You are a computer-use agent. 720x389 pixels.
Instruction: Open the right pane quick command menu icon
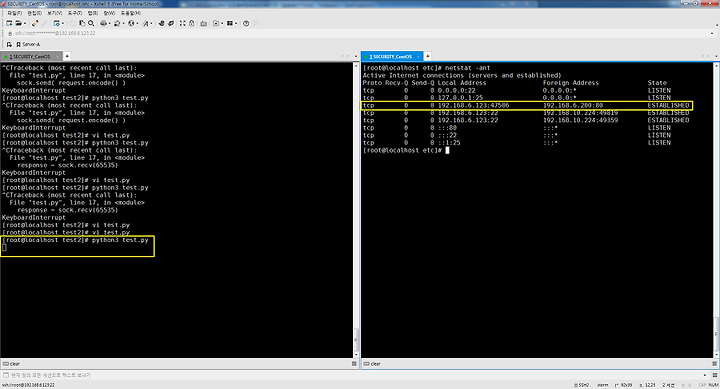click(715, 364)
